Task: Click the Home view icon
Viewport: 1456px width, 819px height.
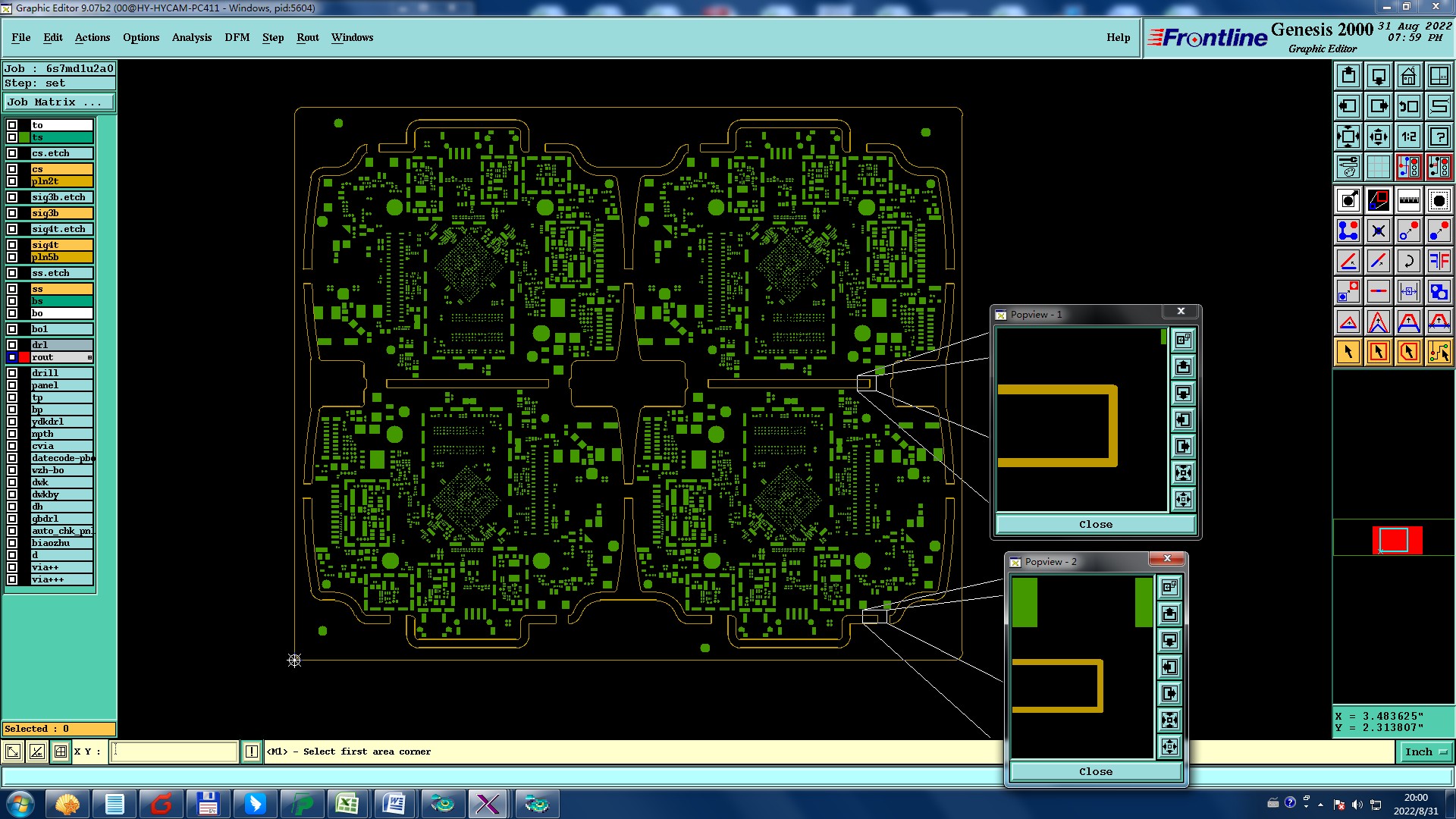Action: [x=1408, y=76]
